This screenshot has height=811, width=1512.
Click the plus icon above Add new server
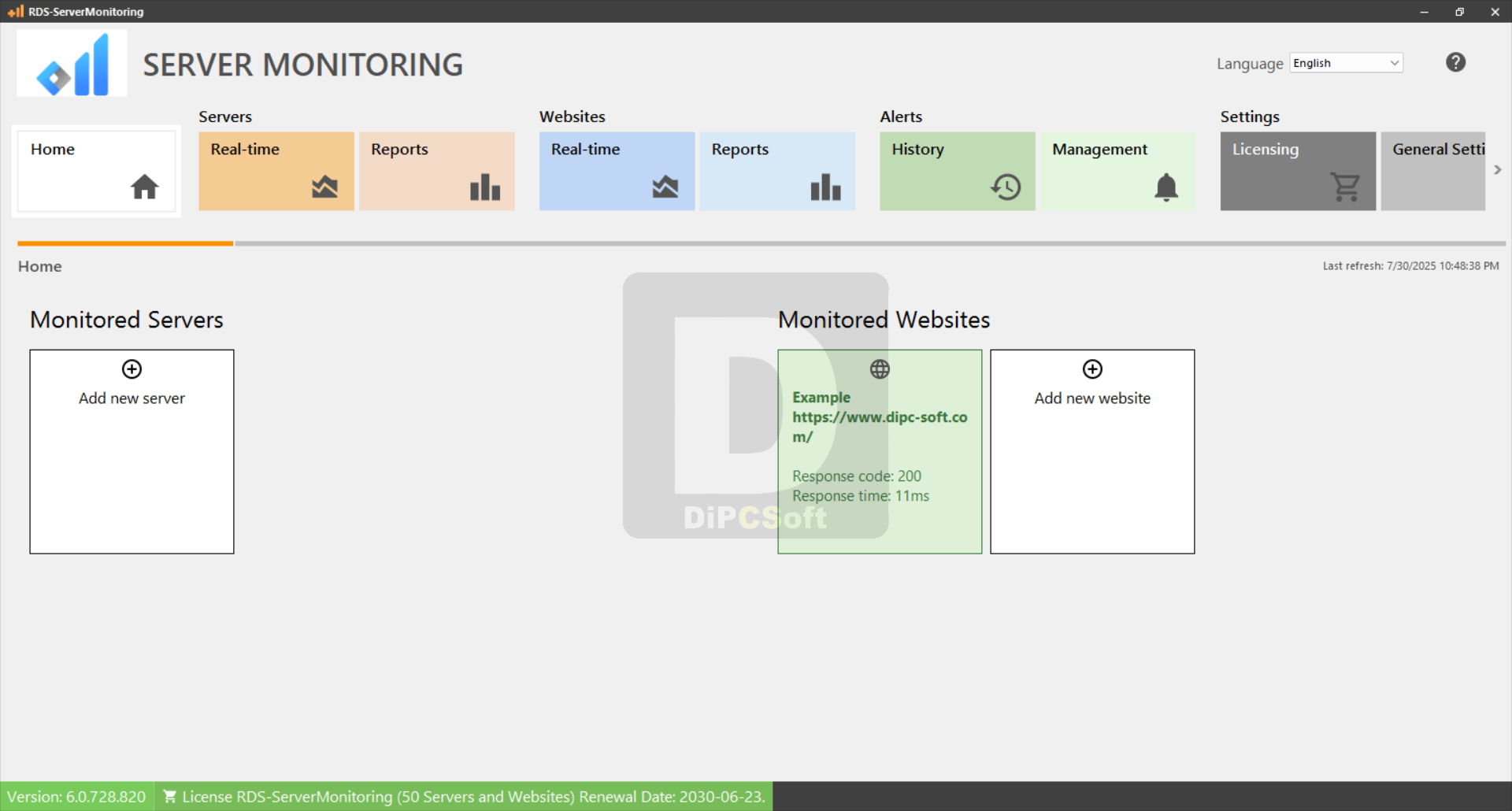[132, 369]
